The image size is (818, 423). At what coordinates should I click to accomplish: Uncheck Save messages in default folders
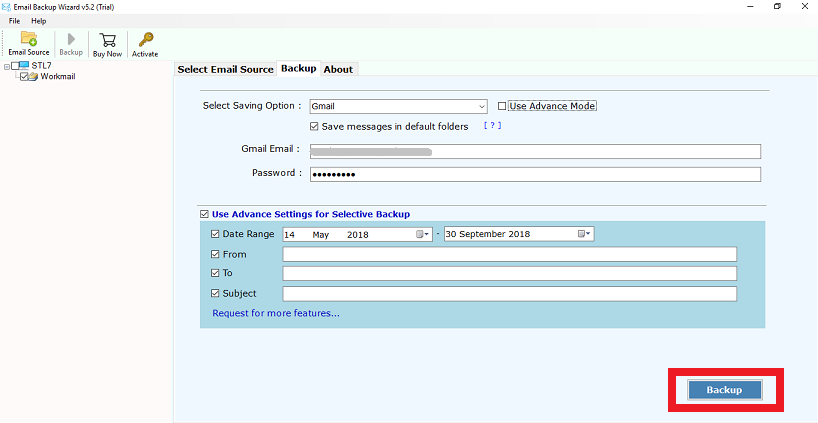pyautogui.click(x=314, y=126)
